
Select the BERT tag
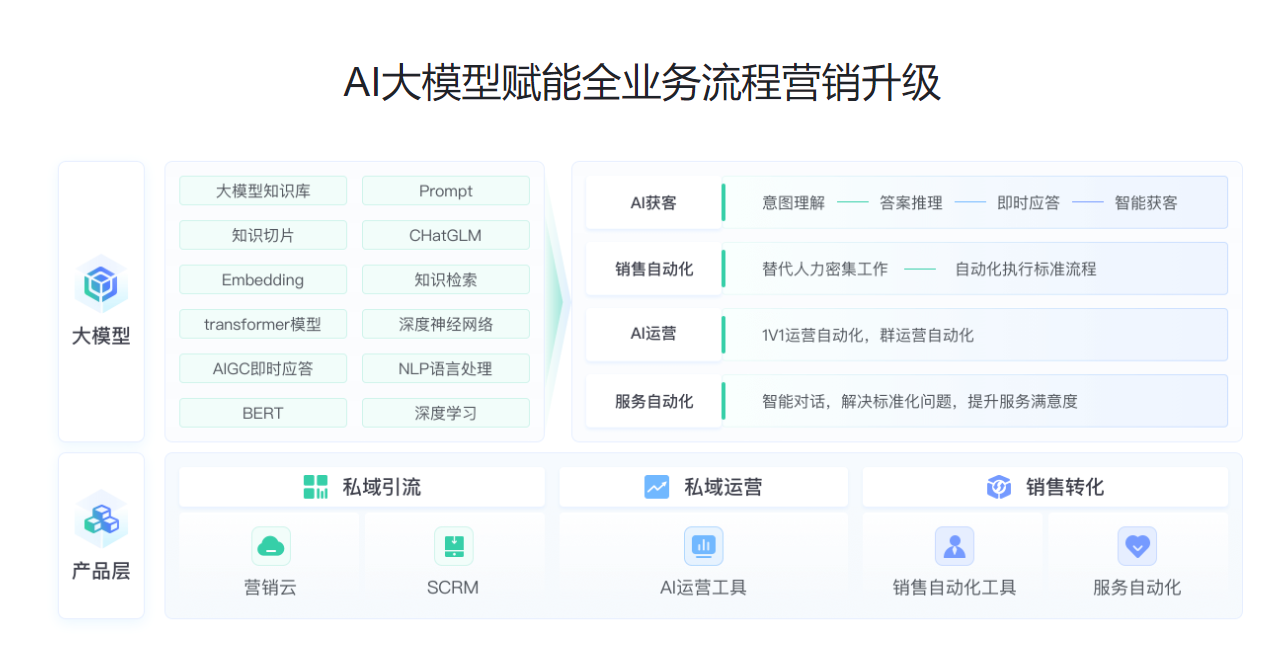[263, 413]
